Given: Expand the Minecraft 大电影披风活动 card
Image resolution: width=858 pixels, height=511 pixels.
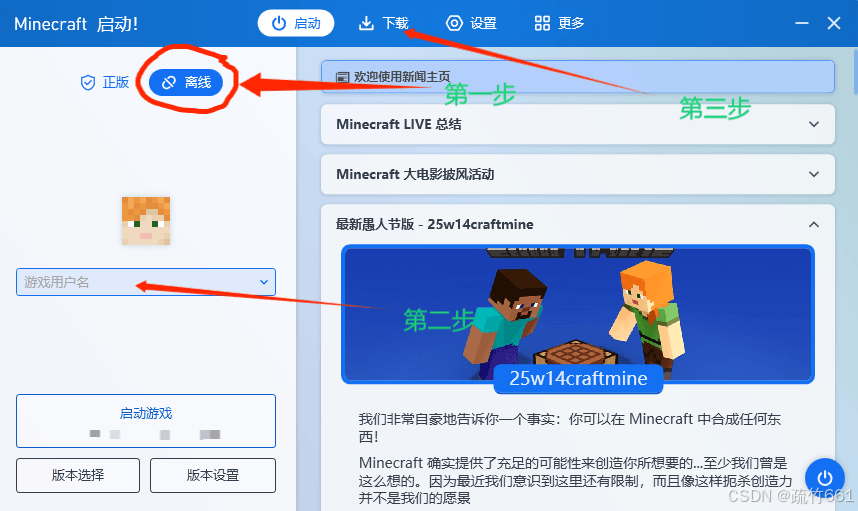Looking at the screenshot, I should click(577, 174).
